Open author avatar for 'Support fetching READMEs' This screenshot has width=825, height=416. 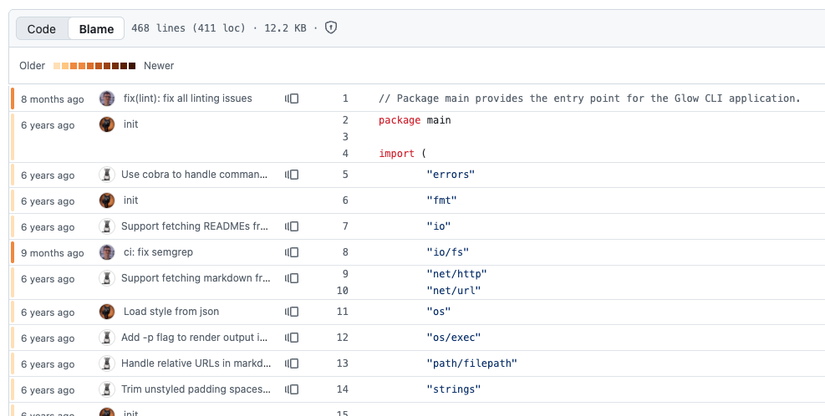[107, 226]
